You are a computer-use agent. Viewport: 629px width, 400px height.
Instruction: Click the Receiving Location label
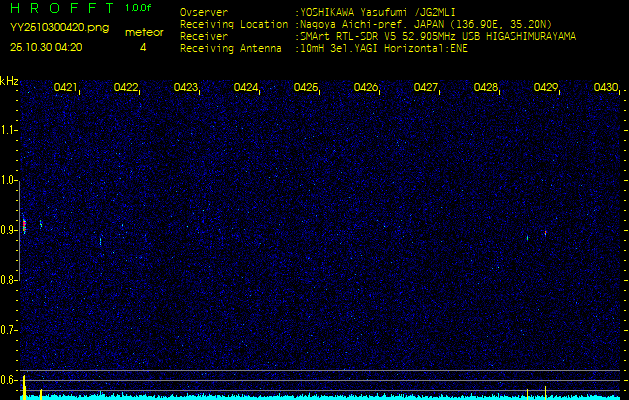(x=234, y=24)
